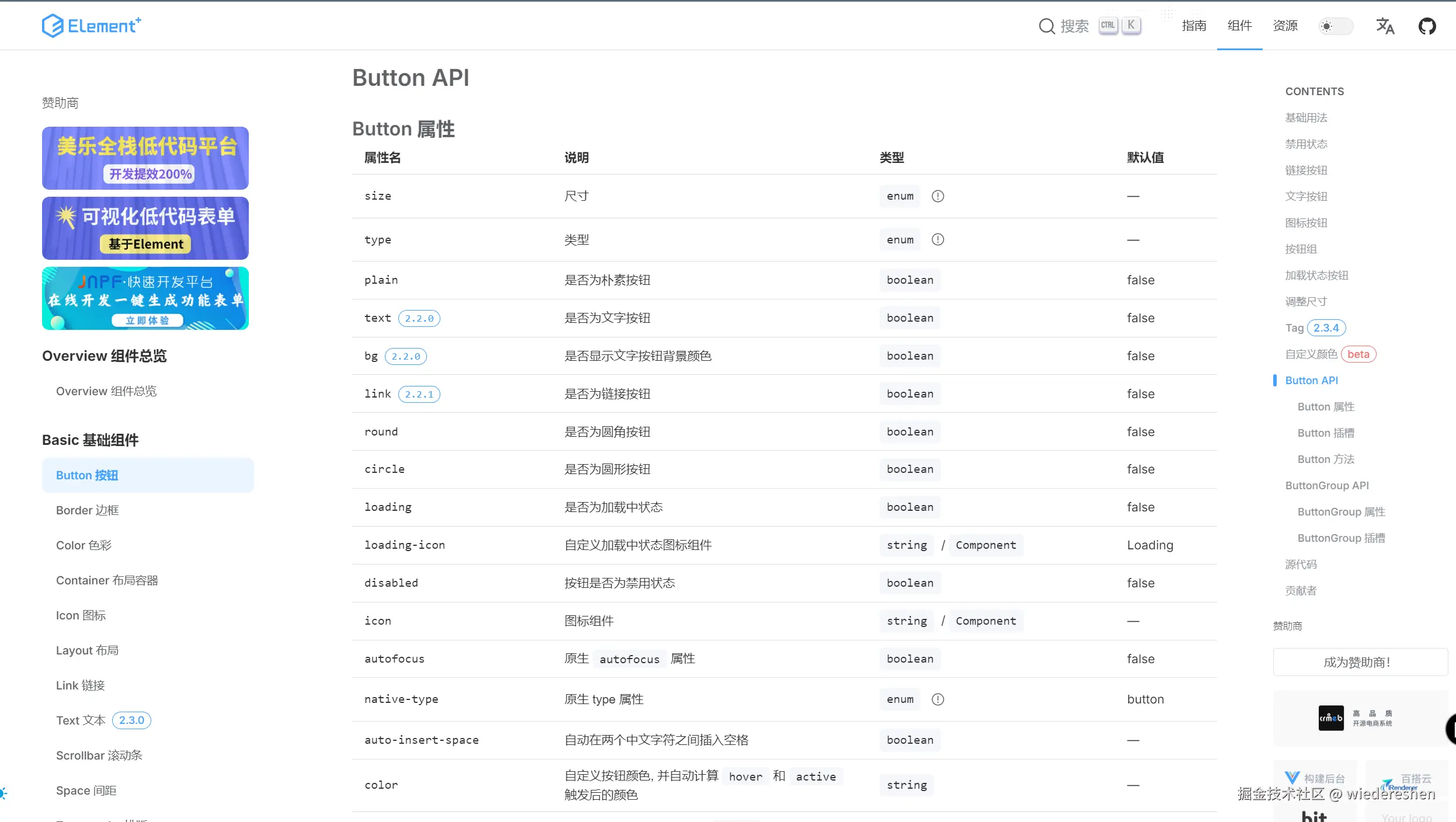
Task: Toggle the dark mode theme switch
Action: pyautogui.click(x=1336, y=26)
